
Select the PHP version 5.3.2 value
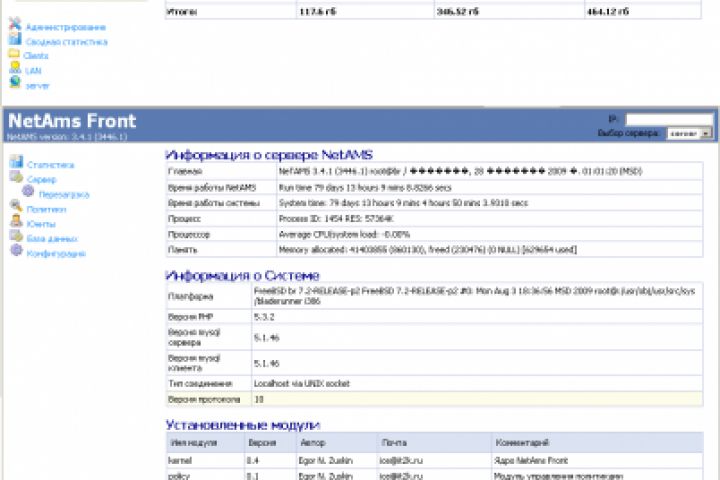pyautogui.click(x=264, y=317)
